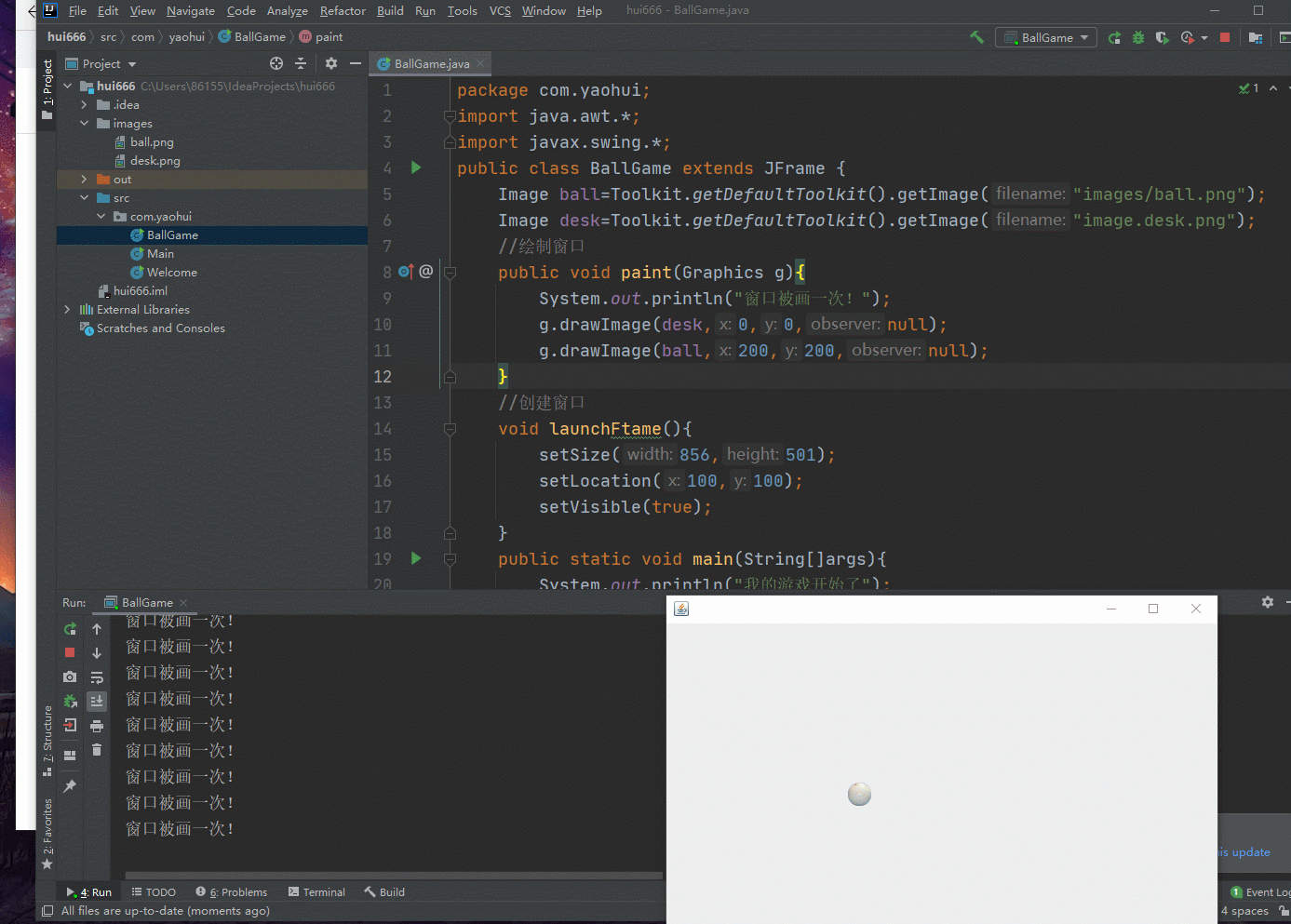Click override gutter marker at paint method

(406, 272)
